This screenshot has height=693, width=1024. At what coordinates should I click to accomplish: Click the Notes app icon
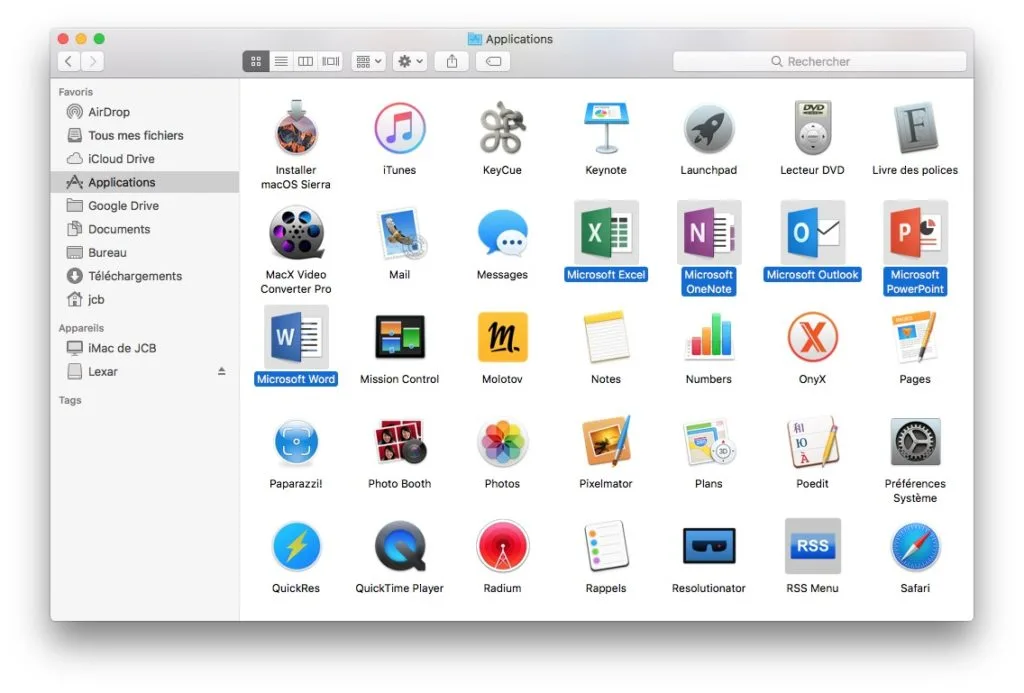[605, 337]
